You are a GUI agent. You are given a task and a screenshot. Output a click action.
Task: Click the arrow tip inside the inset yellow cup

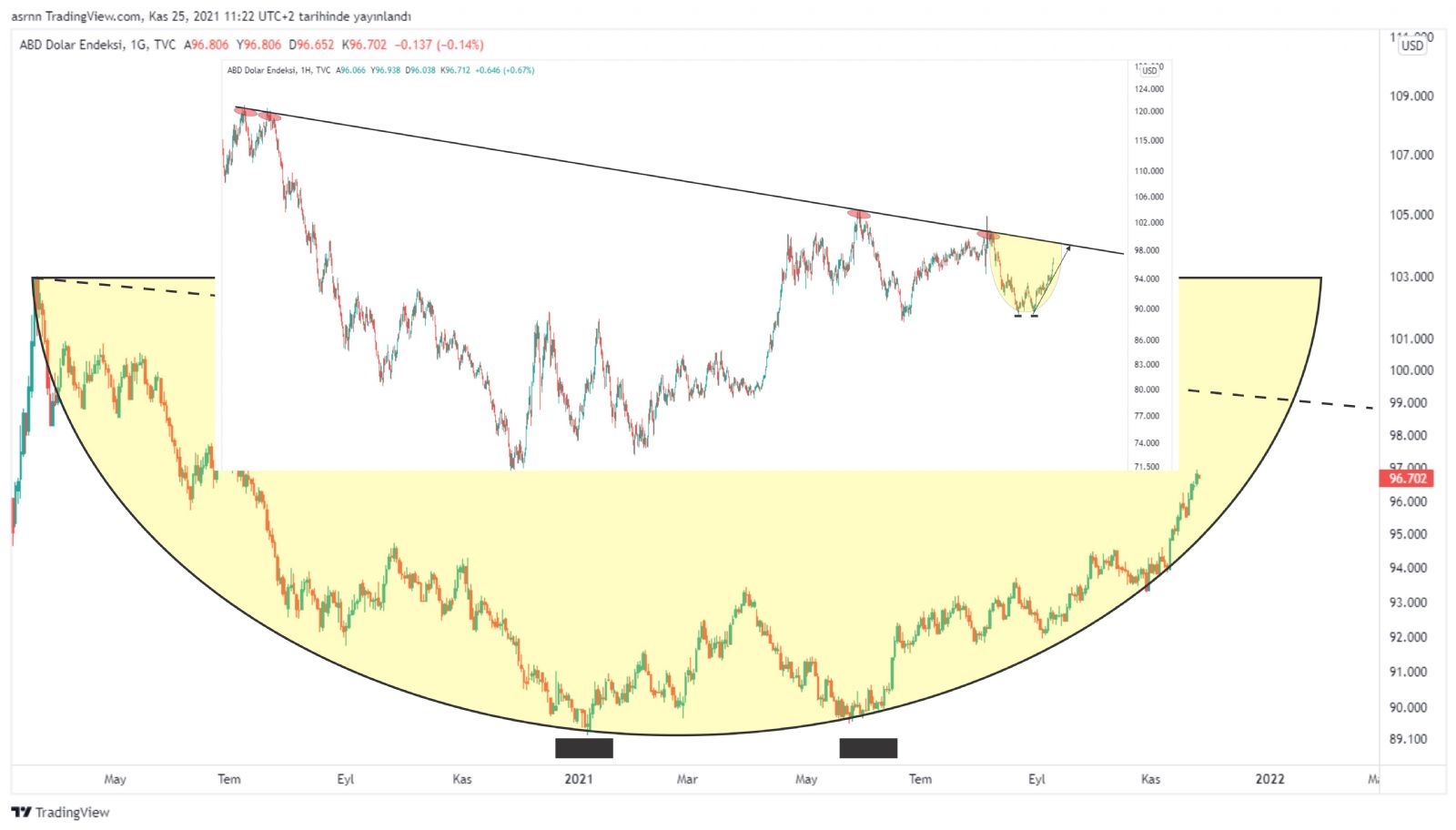click(1069, 246)
